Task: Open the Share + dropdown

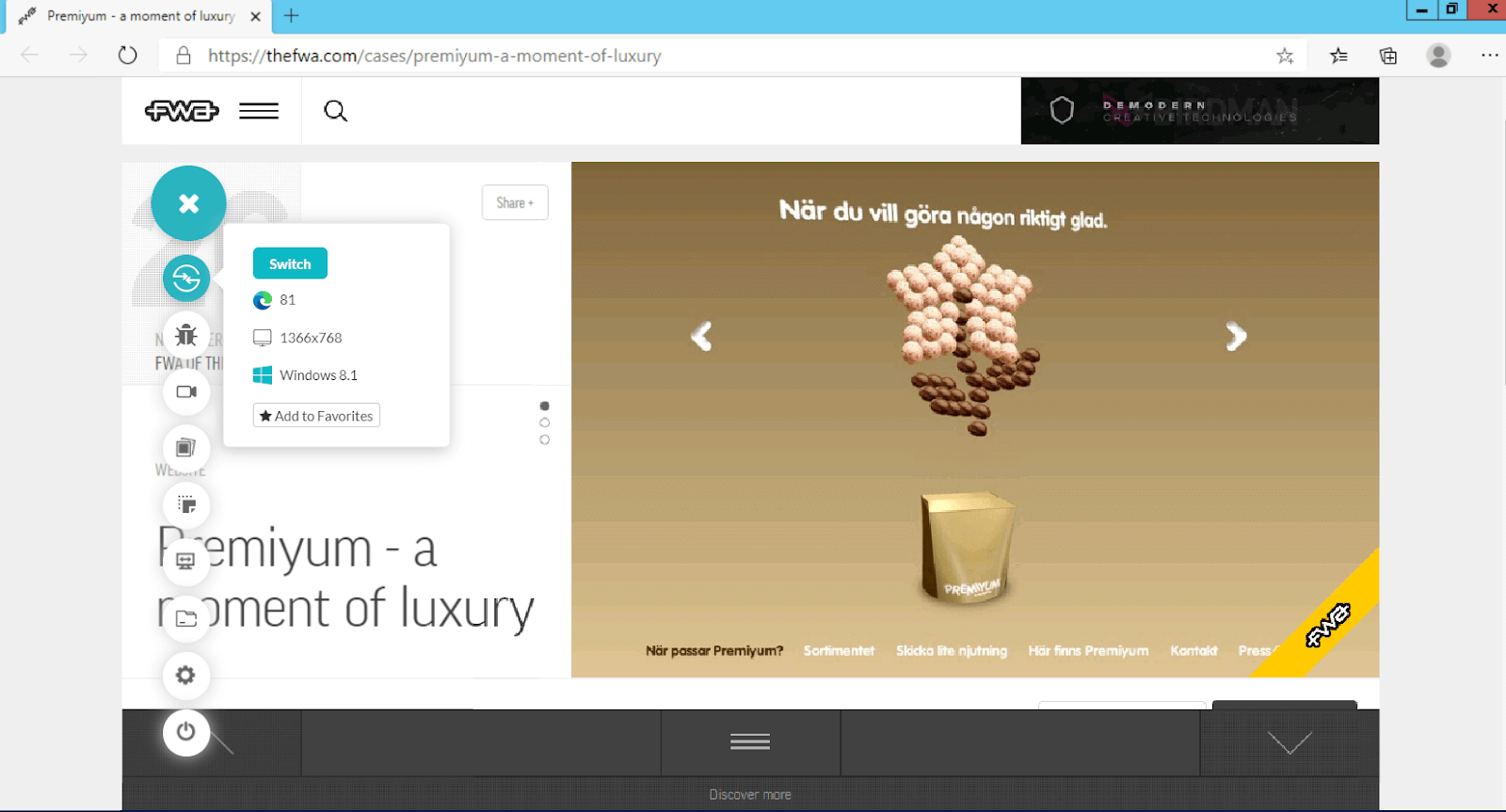Action: (515, 202)
